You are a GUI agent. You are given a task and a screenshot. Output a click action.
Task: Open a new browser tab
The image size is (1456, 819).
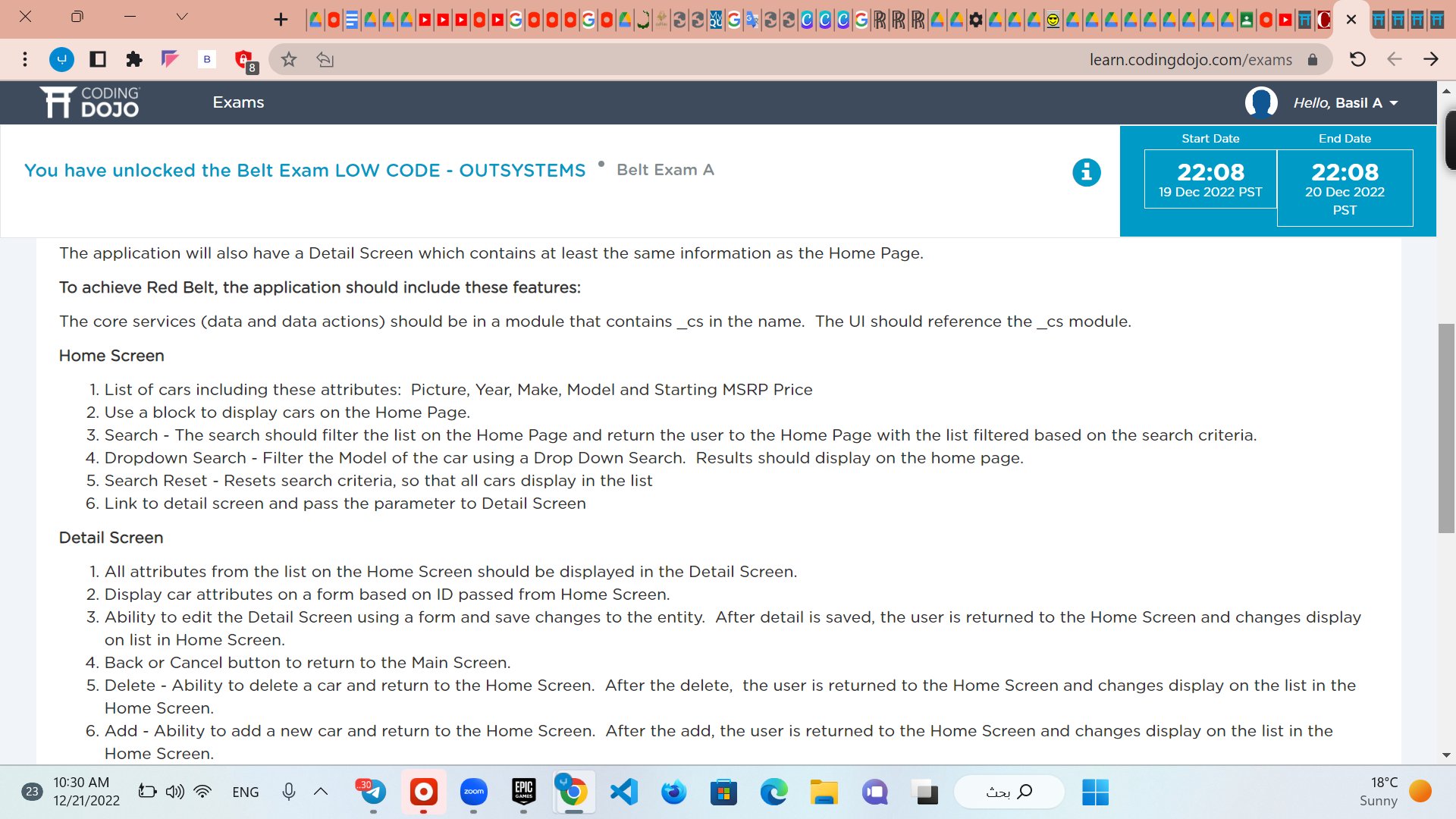281,20
